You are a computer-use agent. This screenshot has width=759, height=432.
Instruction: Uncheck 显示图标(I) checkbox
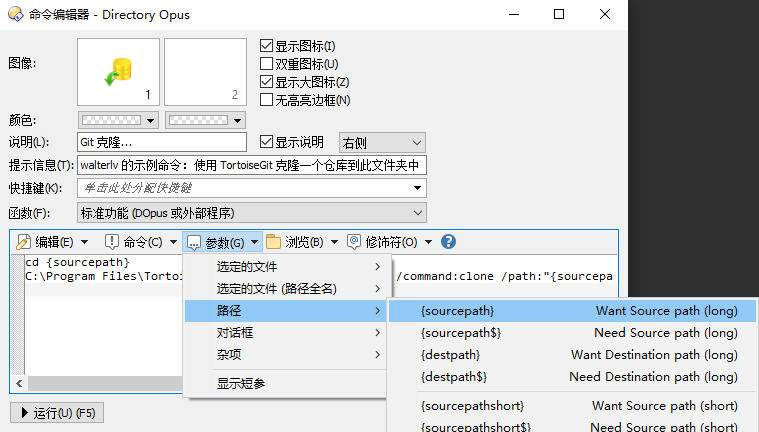click(x=266, y=46)
